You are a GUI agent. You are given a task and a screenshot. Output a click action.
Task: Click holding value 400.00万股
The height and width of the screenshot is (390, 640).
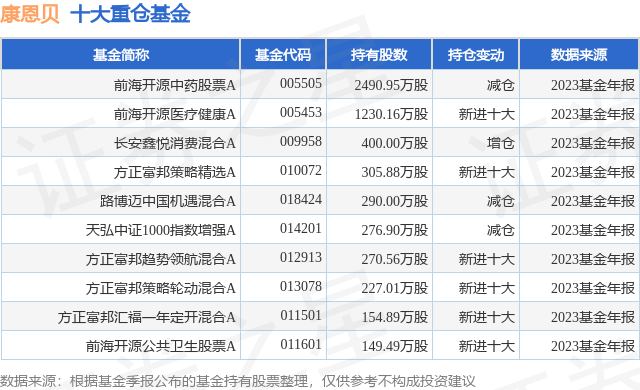[395, 143]
